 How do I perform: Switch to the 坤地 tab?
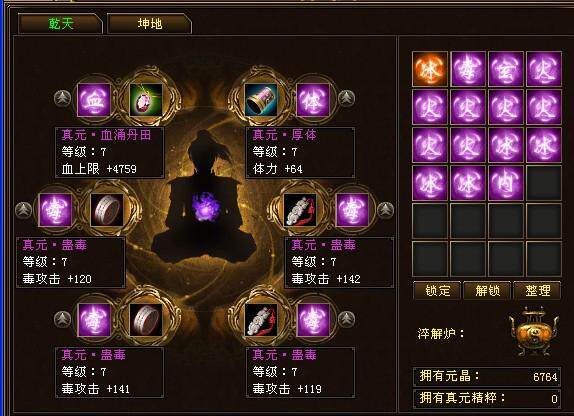coord(150,24)
